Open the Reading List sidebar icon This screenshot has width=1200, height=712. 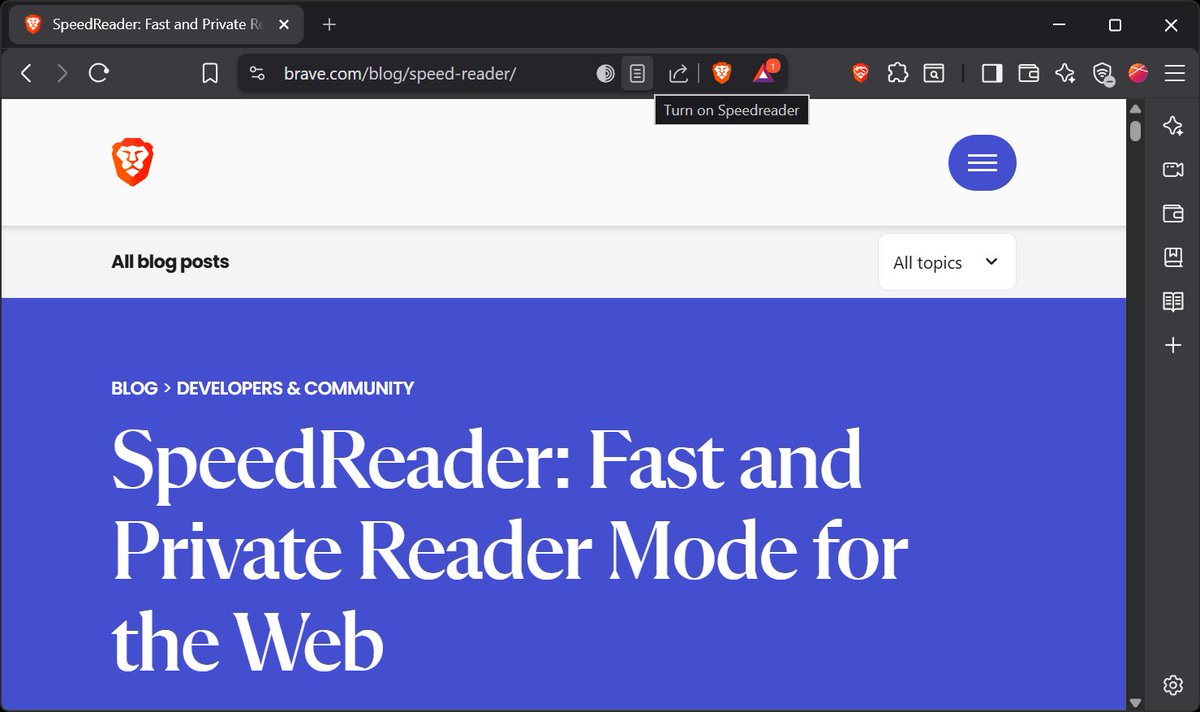coord(1173,301)
